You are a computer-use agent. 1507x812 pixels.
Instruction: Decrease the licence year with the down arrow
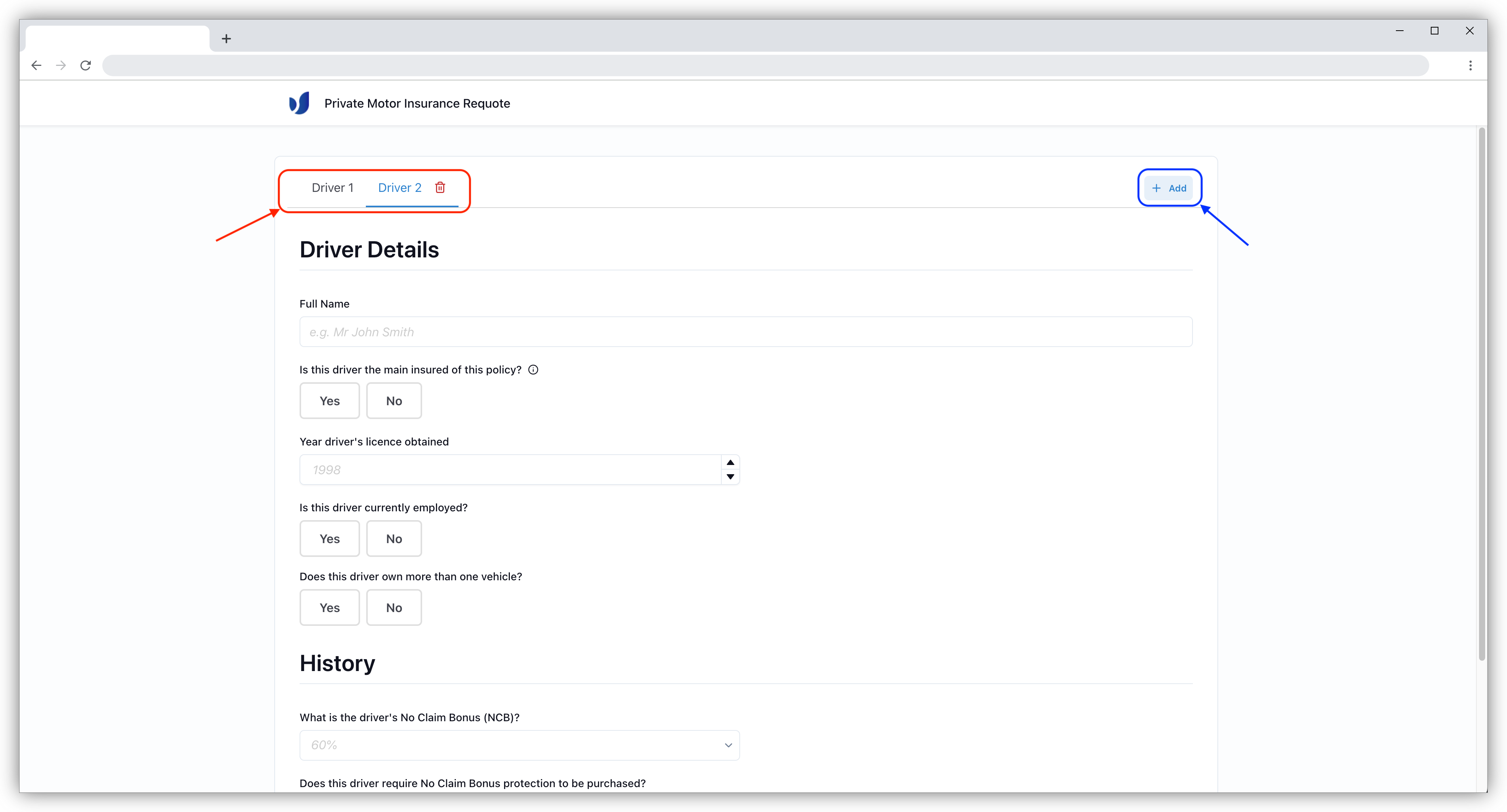729,477
